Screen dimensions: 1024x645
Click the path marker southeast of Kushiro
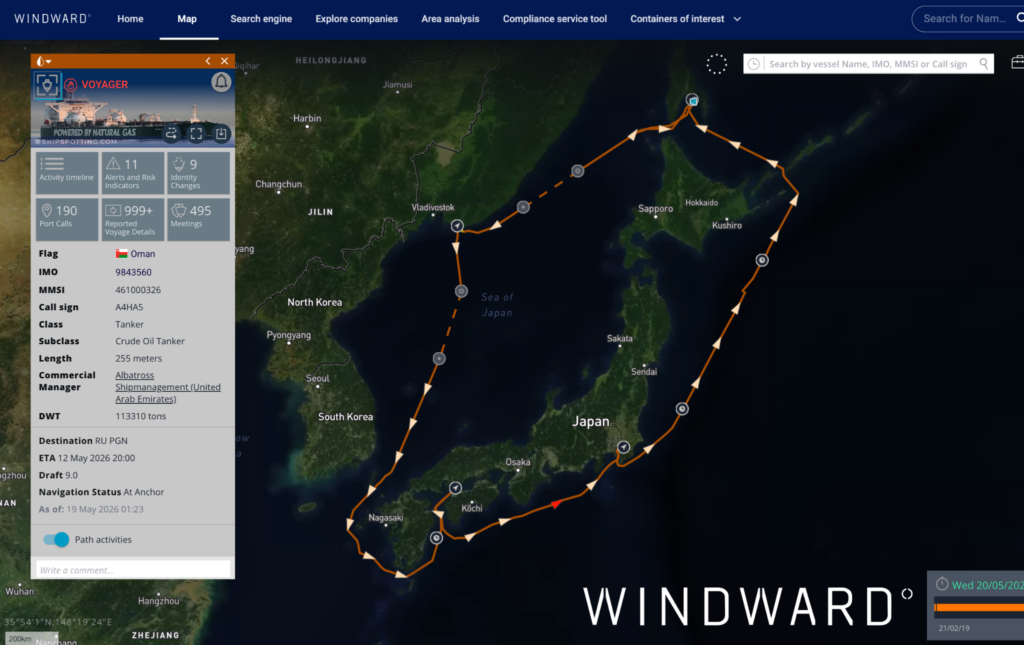click(762, 260)
